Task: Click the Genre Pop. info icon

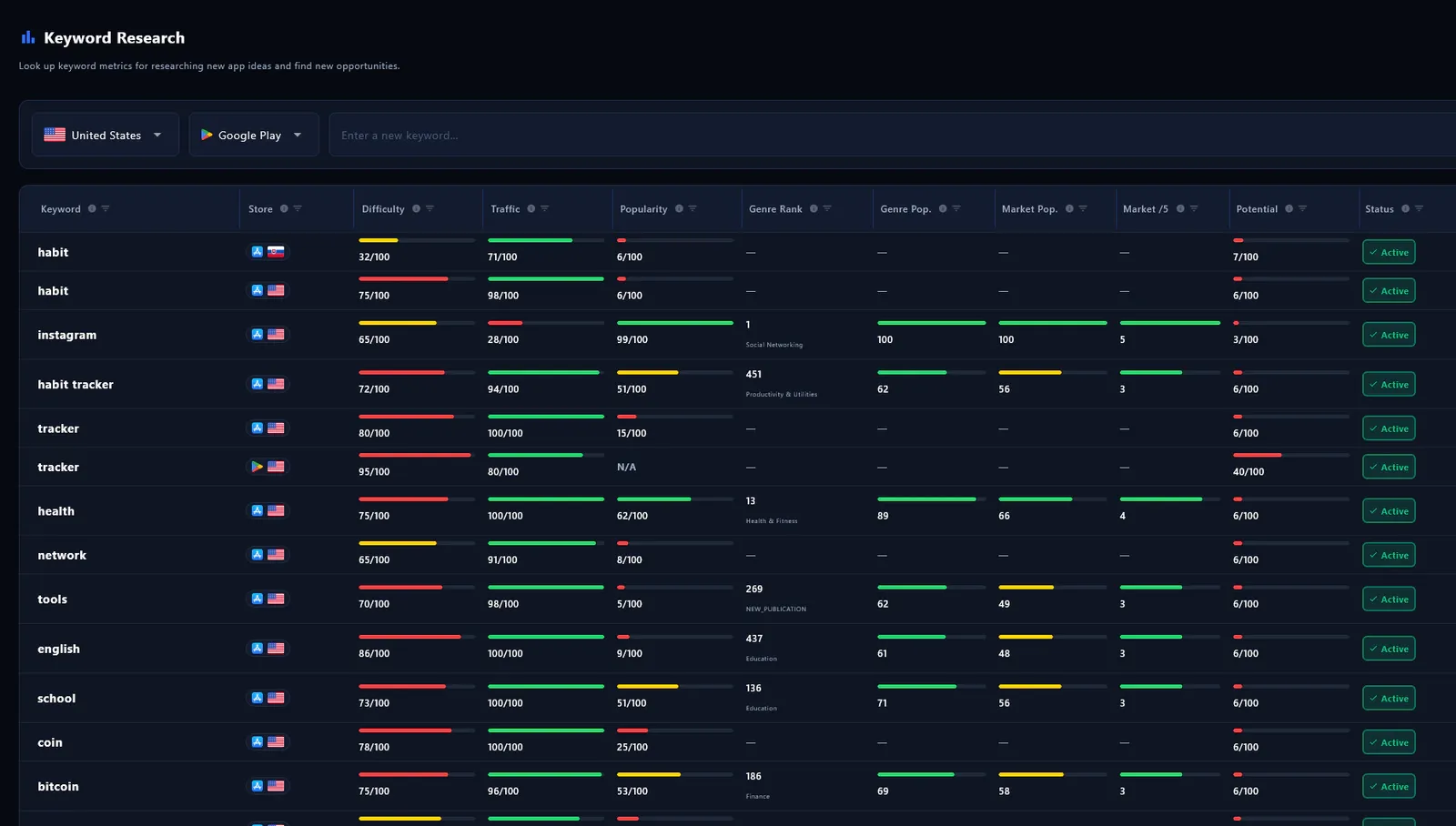Action: point(943,209)
